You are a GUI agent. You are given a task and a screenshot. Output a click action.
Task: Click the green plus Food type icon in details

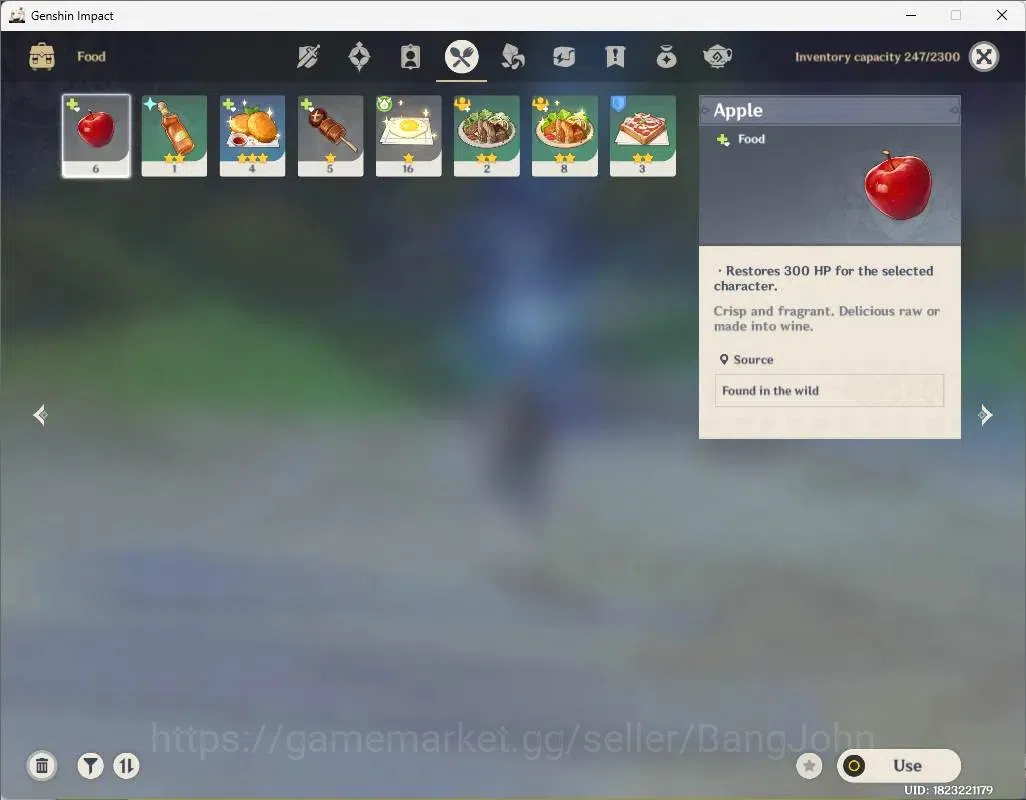723,139
